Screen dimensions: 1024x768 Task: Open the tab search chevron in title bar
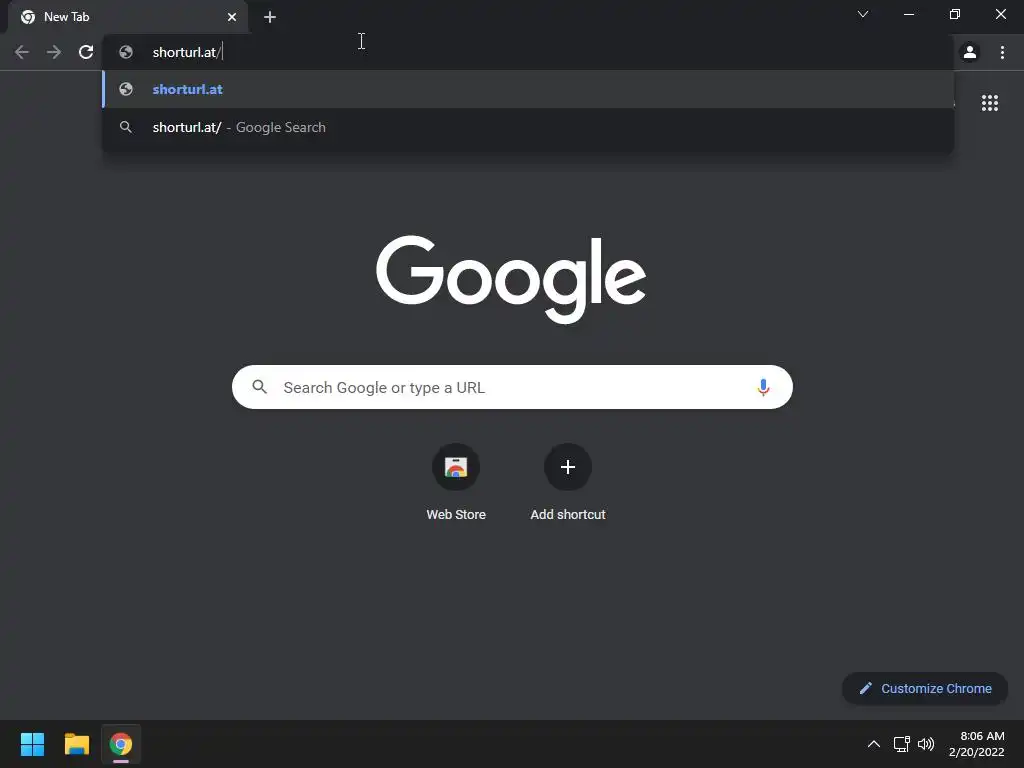[863, 14]
